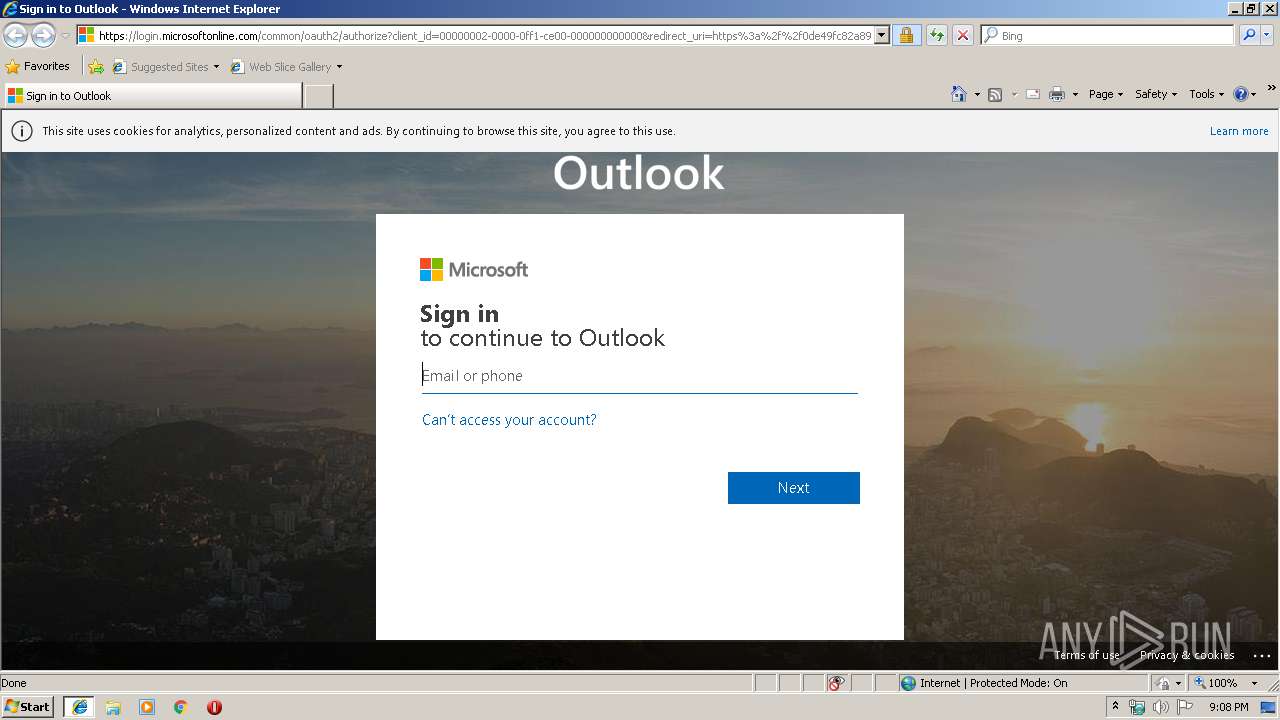Viewport: 1280px width, 720px height.
Task: Click the address bar URL field
Action: pos(484,35)
